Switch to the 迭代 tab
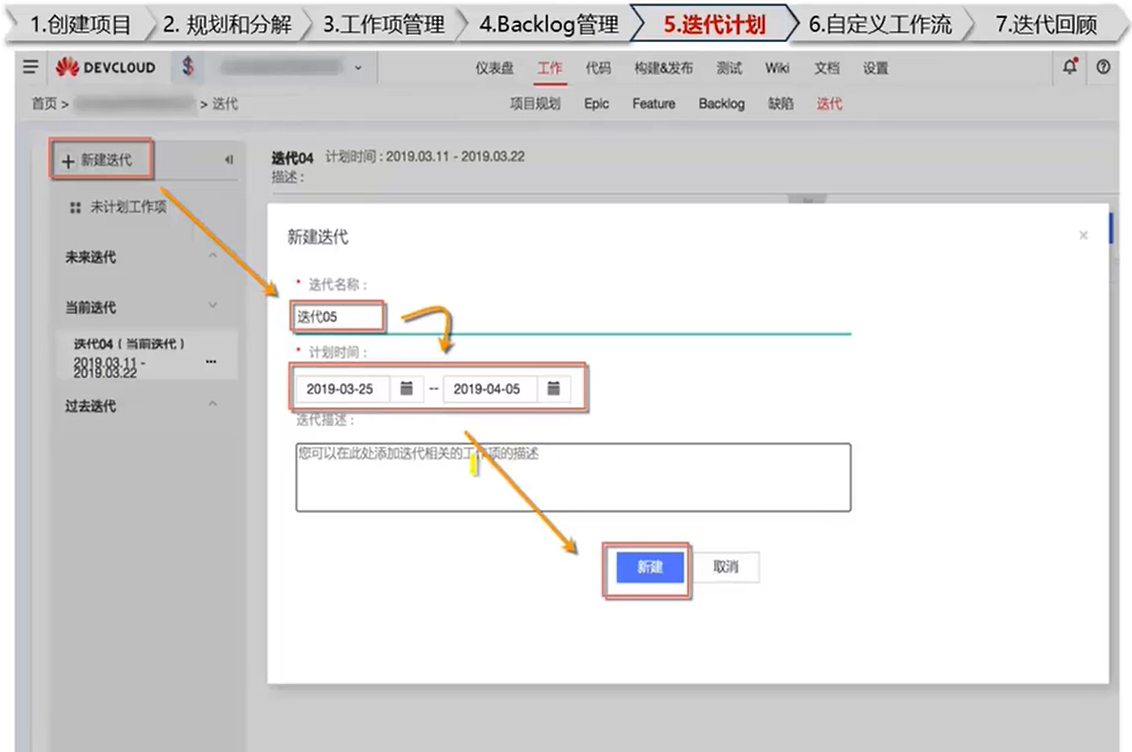1132x752 pixels. tap(830, 103)
